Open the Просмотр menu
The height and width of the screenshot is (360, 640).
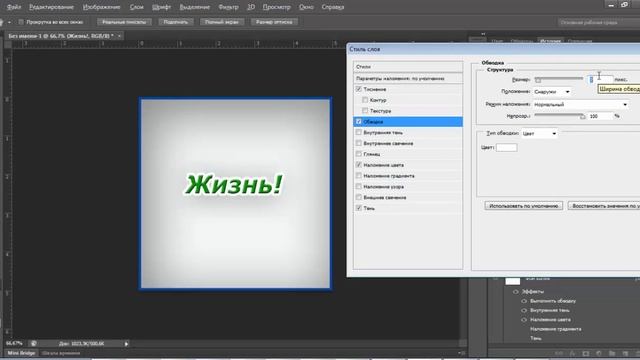(x=276, y=7)
